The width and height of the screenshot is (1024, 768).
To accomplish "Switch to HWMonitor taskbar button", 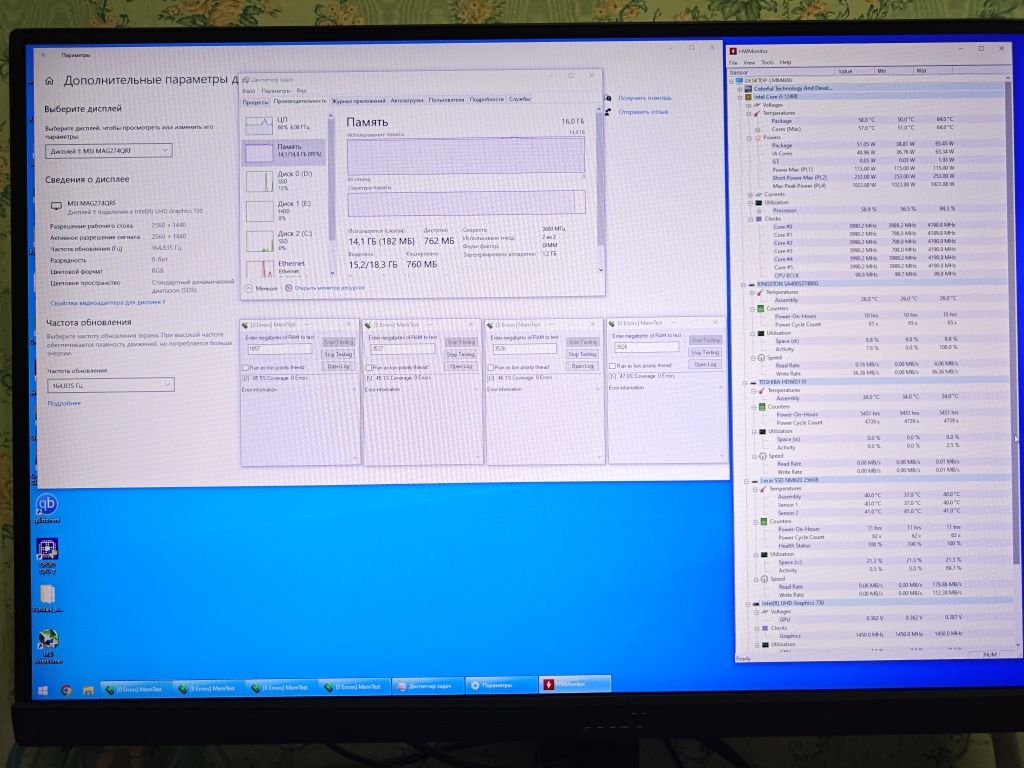I will (575, 684).
